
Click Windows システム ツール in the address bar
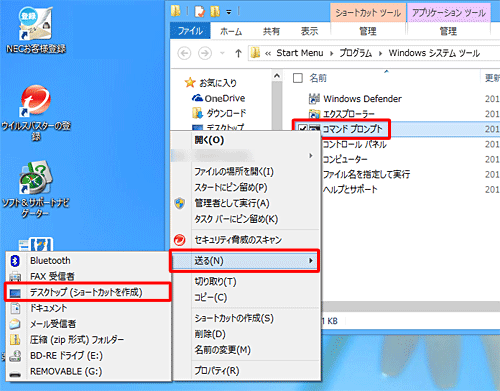click(434, 53)
